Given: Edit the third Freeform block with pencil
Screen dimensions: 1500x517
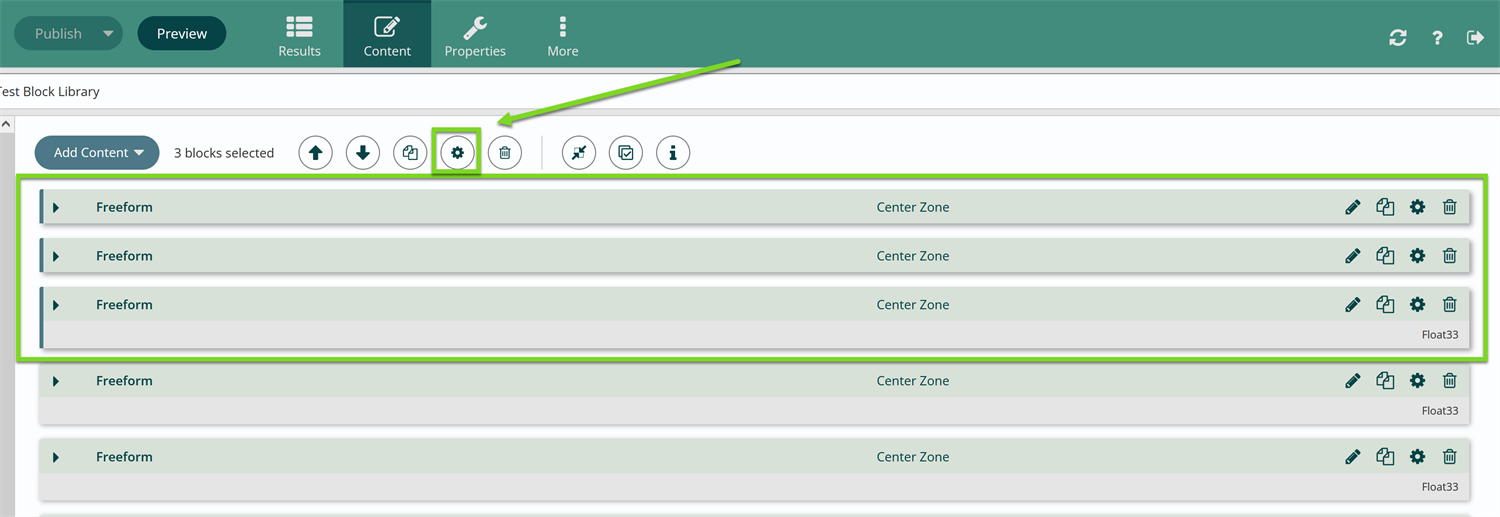Looking at the screenshot, I should (x=1353, y=305).
